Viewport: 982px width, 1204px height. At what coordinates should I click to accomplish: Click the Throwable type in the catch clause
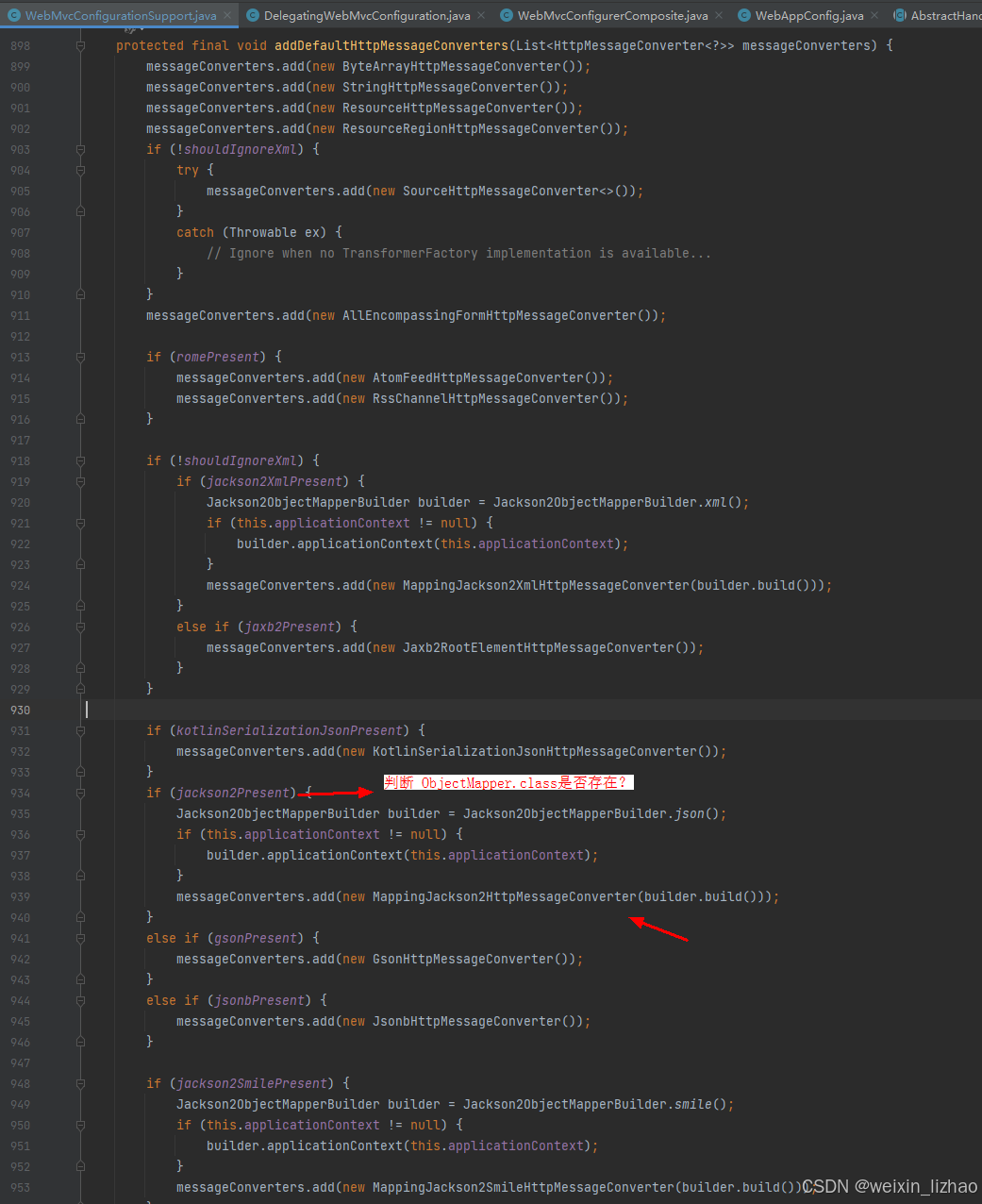click(x=263, y=232)
